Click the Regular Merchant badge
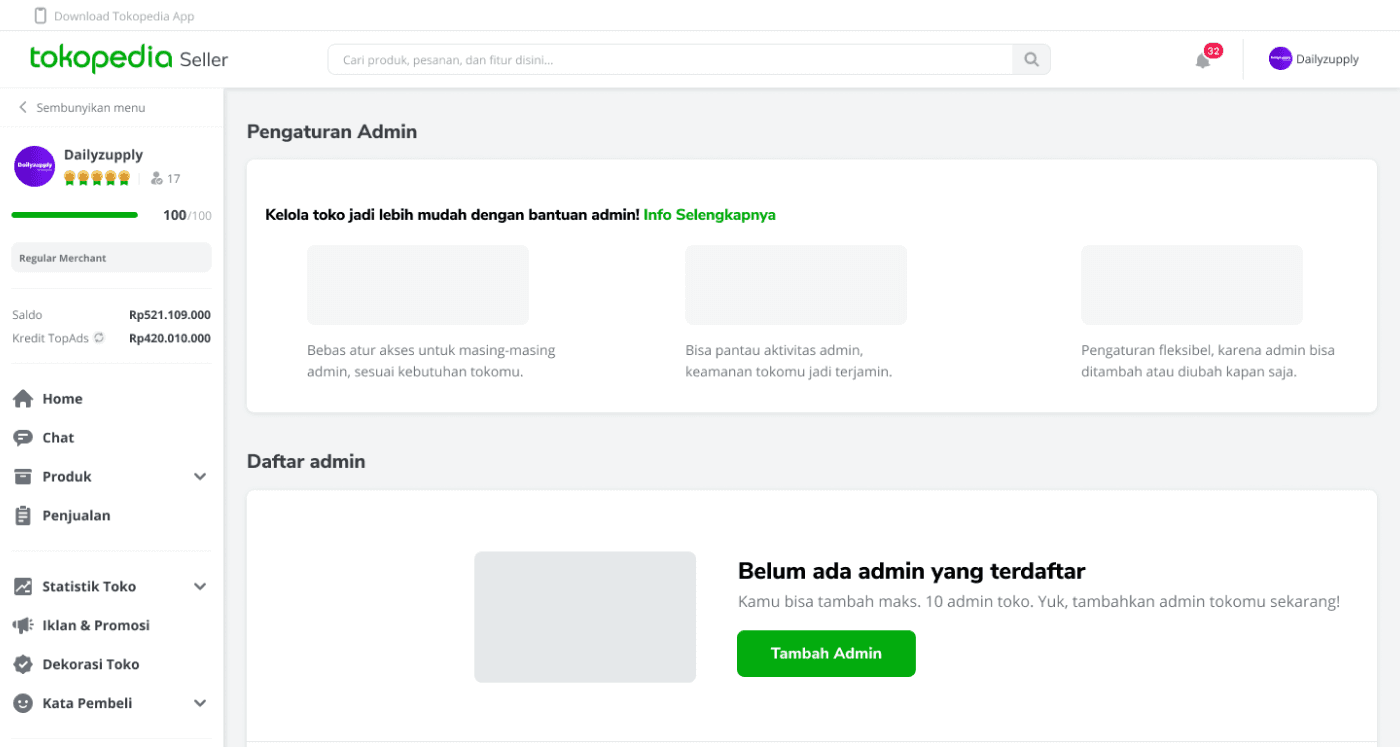This screenshot has height=747, width=1400. pyautogui.click(x=111, y=257)
